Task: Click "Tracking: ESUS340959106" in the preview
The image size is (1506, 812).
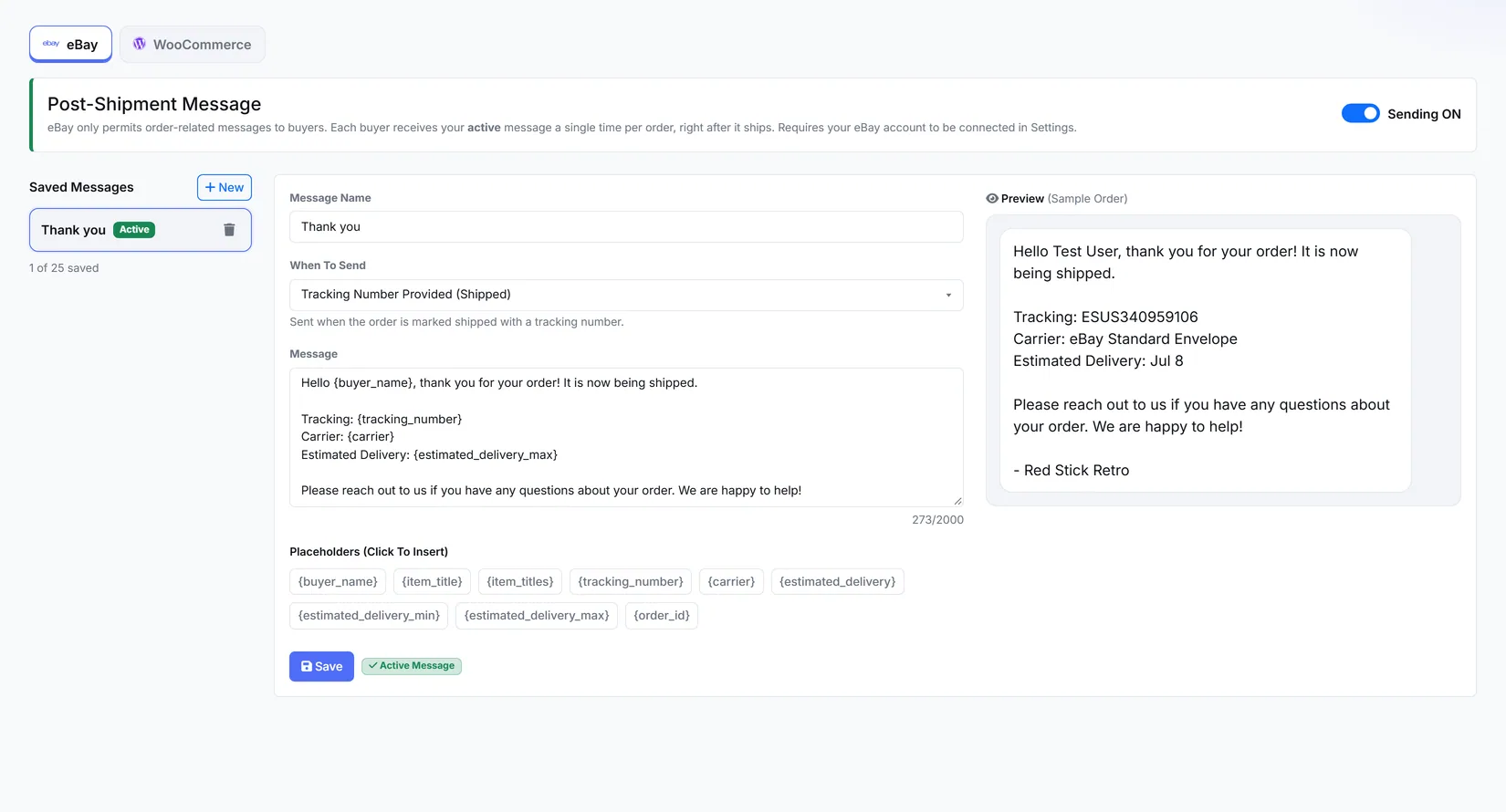Action: 1105,318
